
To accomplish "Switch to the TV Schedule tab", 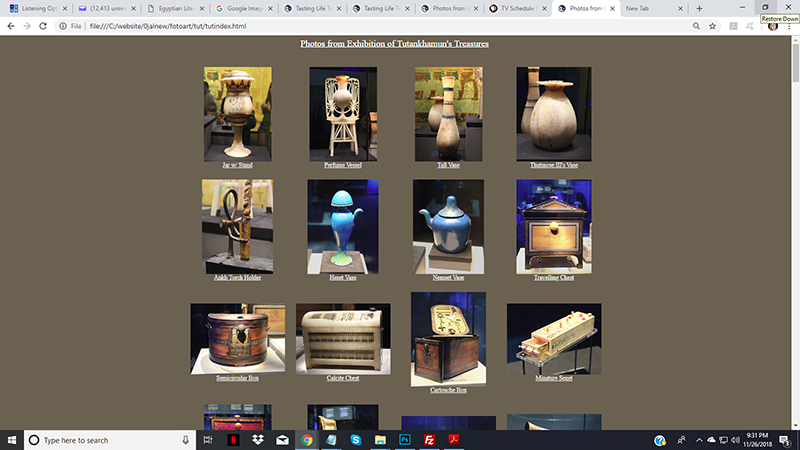I will [518, 8].
